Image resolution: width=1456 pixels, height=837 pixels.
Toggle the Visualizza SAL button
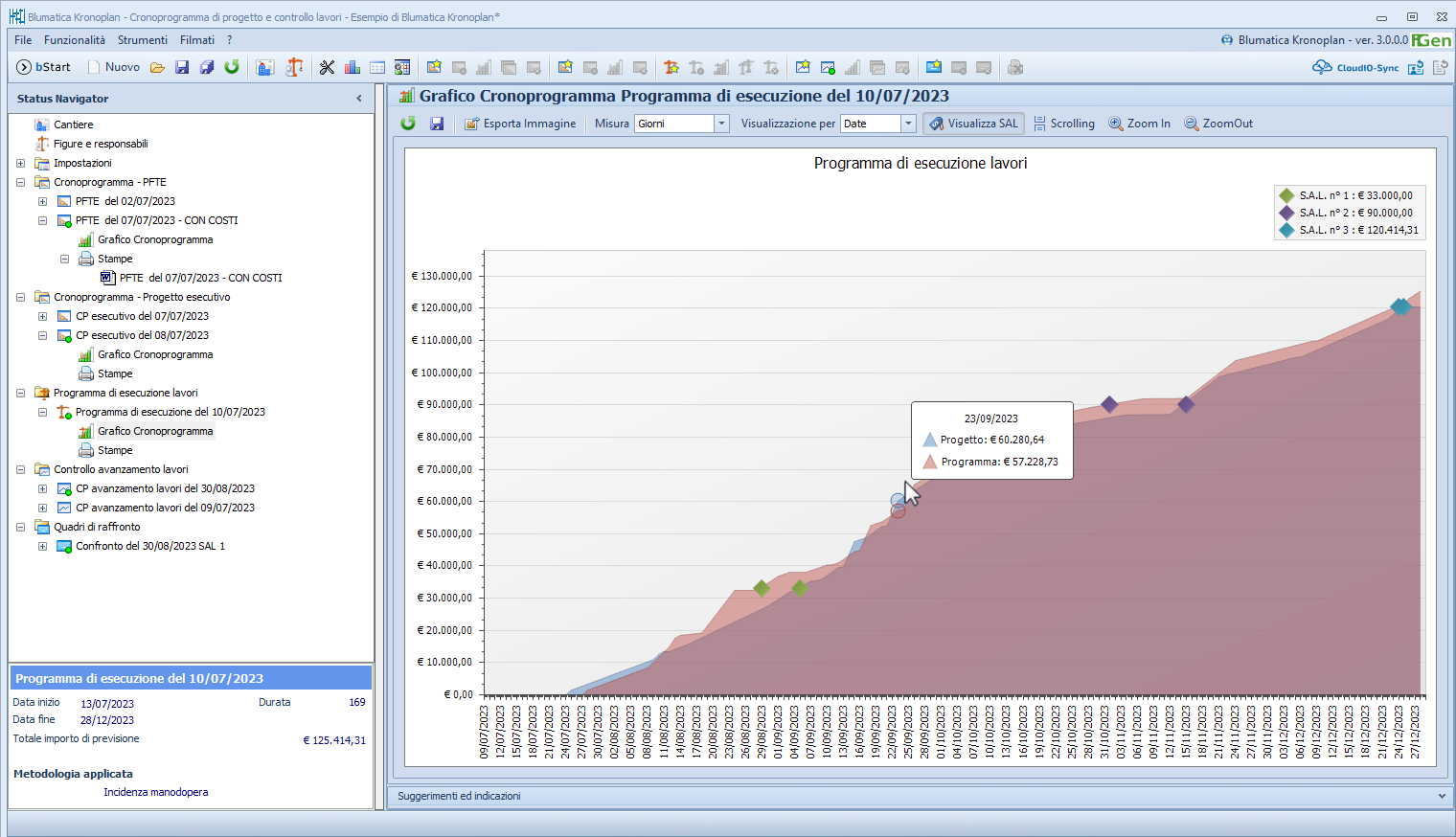[x=973, y=124]
